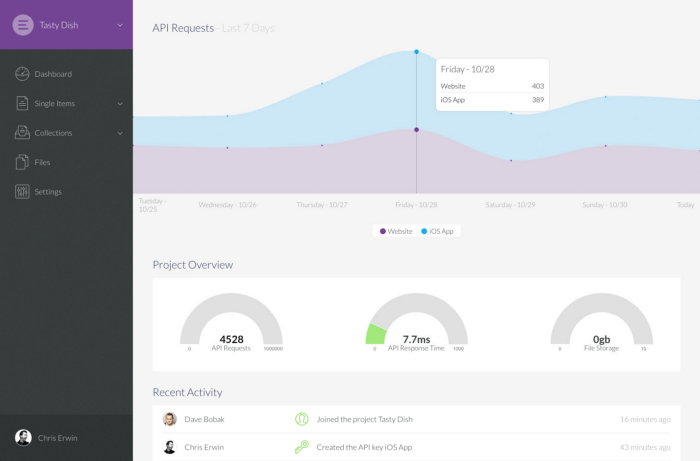Screen dimensions: 700x461
Task: Click Dave Bobak's name in Recent Activity
Action: 204,419
